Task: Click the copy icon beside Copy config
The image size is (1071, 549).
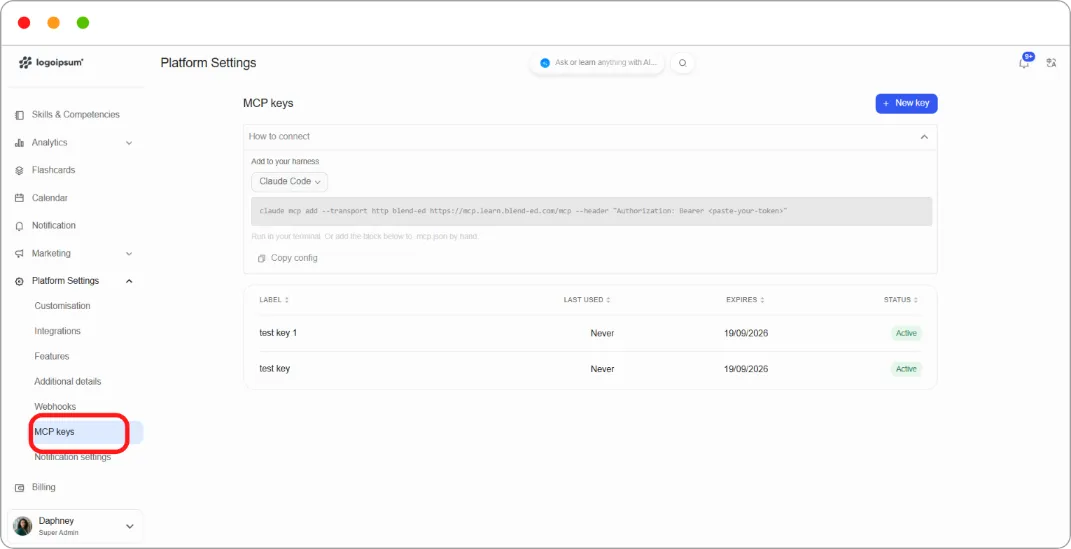Action: pos(261,259)
